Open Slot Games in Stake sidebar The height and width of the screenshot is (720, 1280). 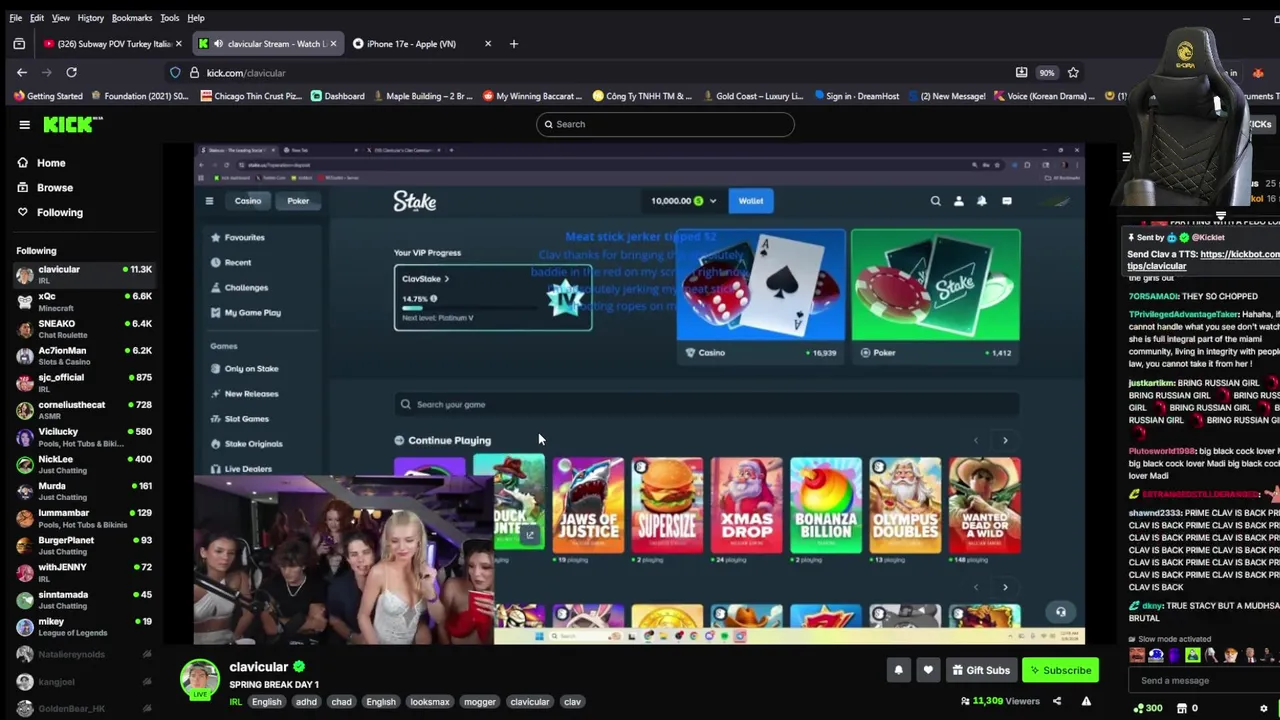pyautogui.click(x=239, y=418)
